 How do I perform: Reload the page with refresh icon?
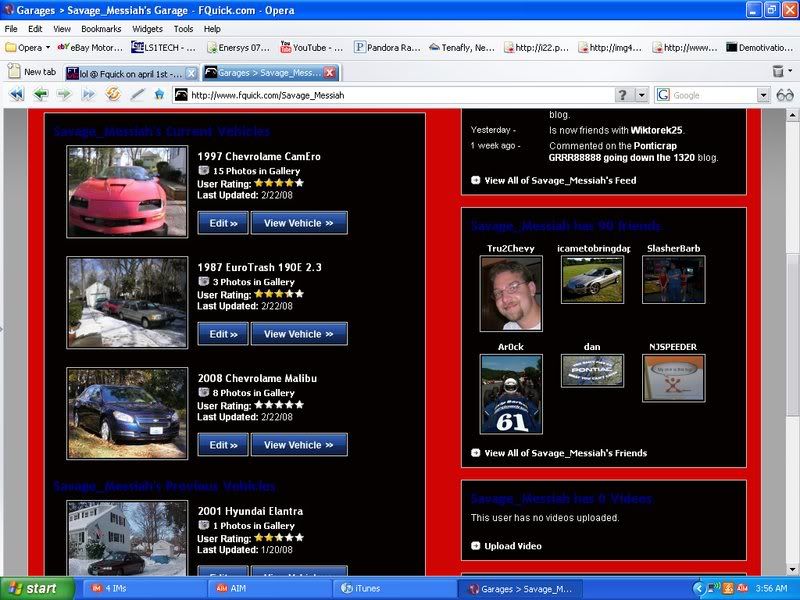[x=113, y=94]
